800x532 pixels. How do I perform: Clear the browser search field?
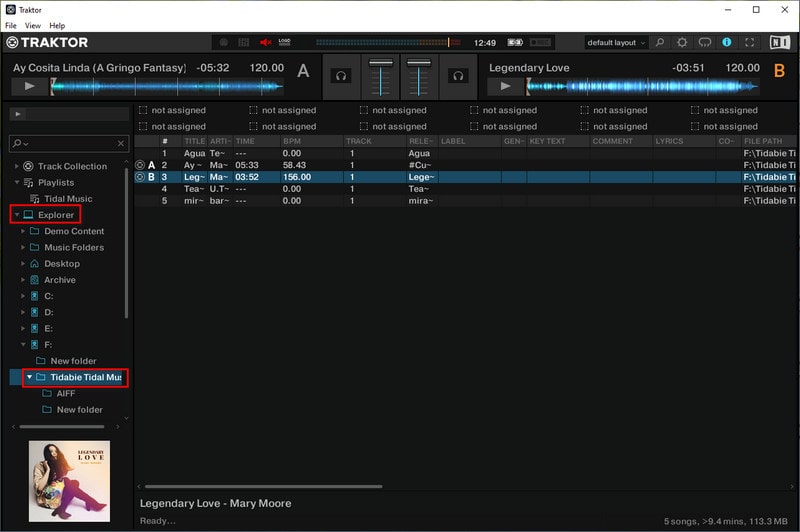pyautogui.click(x=121, y=144)
